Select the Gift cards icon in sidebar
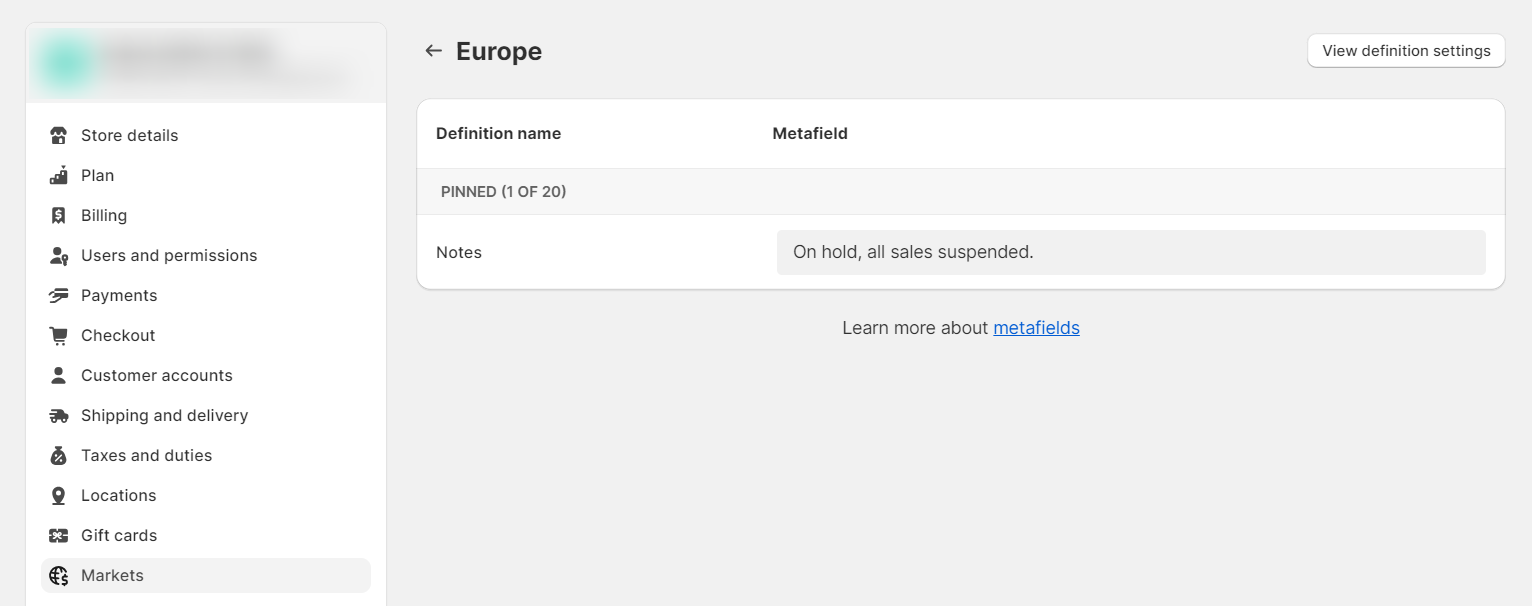This screenshot has height=606, width=1532. point(60,535)
